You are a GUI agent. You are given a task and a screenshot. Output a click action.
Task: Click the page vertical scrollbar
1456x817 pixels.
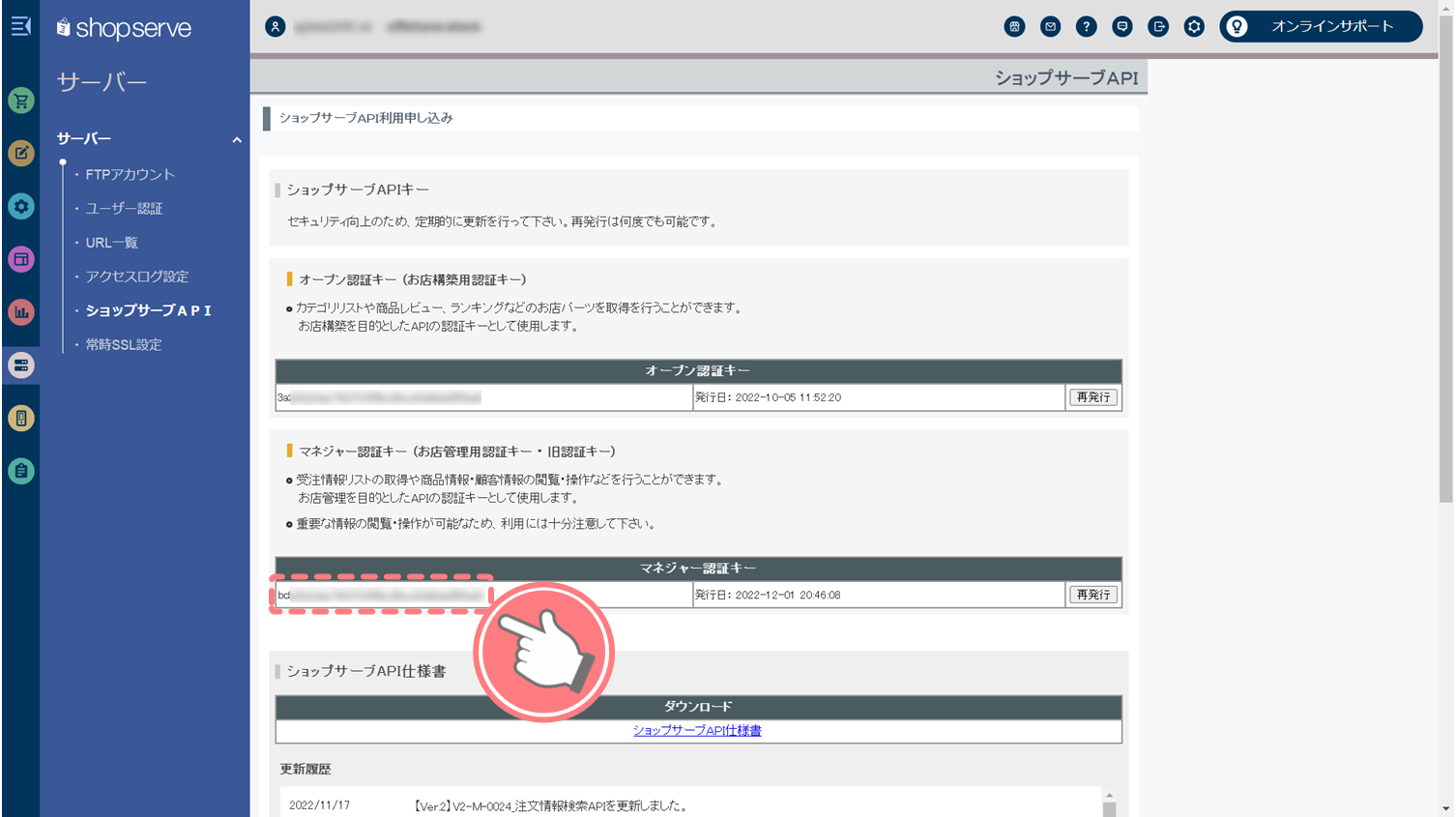point(1445,261)
